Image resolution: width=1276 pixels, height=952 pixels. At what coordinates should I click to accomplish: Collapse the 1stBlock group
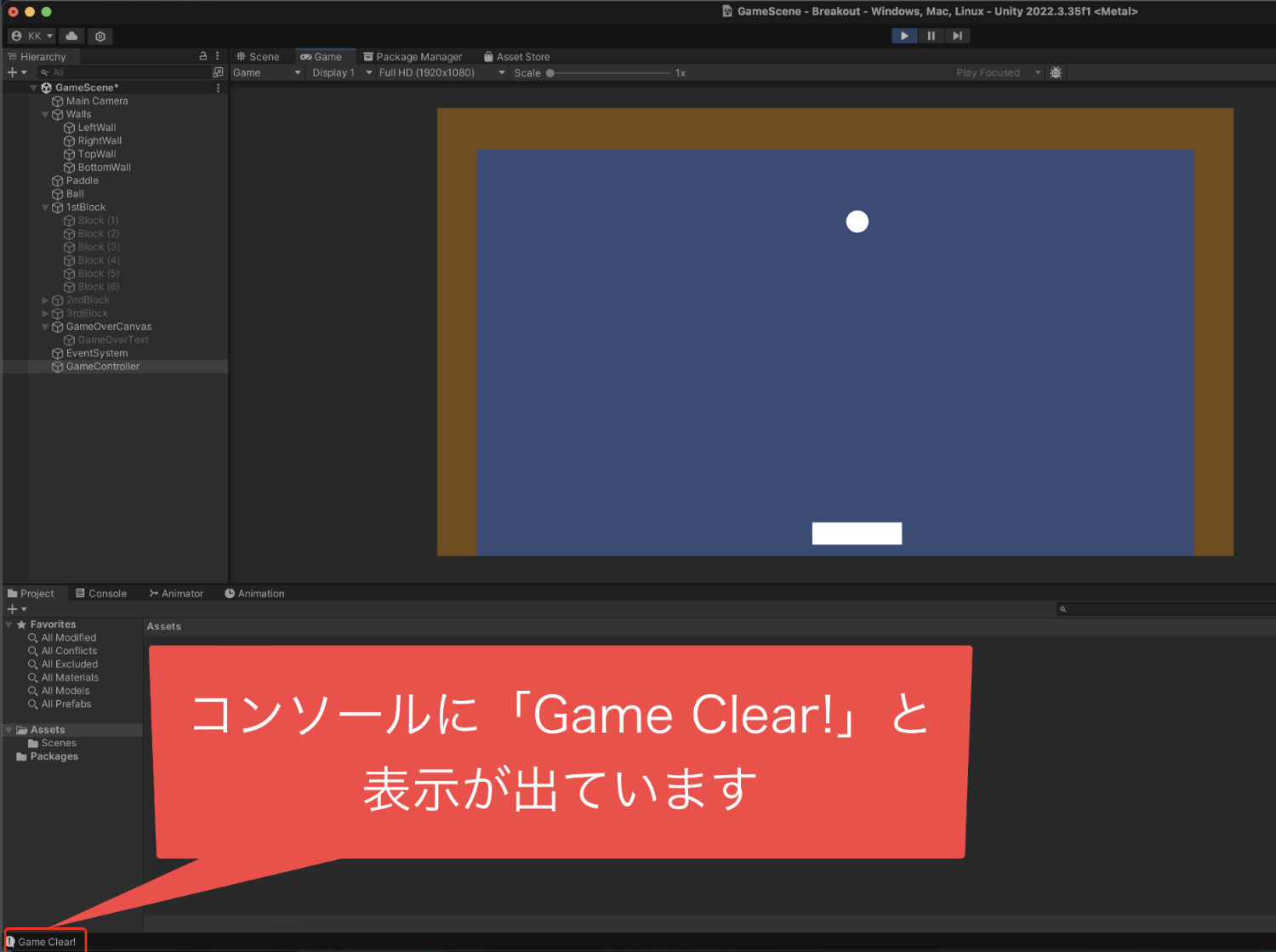click(45, 208)
